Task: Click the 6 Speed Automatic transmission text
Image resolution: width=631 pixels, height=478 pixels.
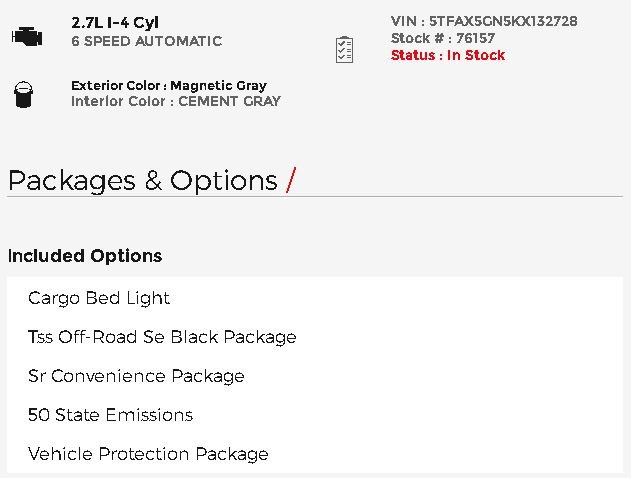Action: pyautogui.click(x=147, y=41)
